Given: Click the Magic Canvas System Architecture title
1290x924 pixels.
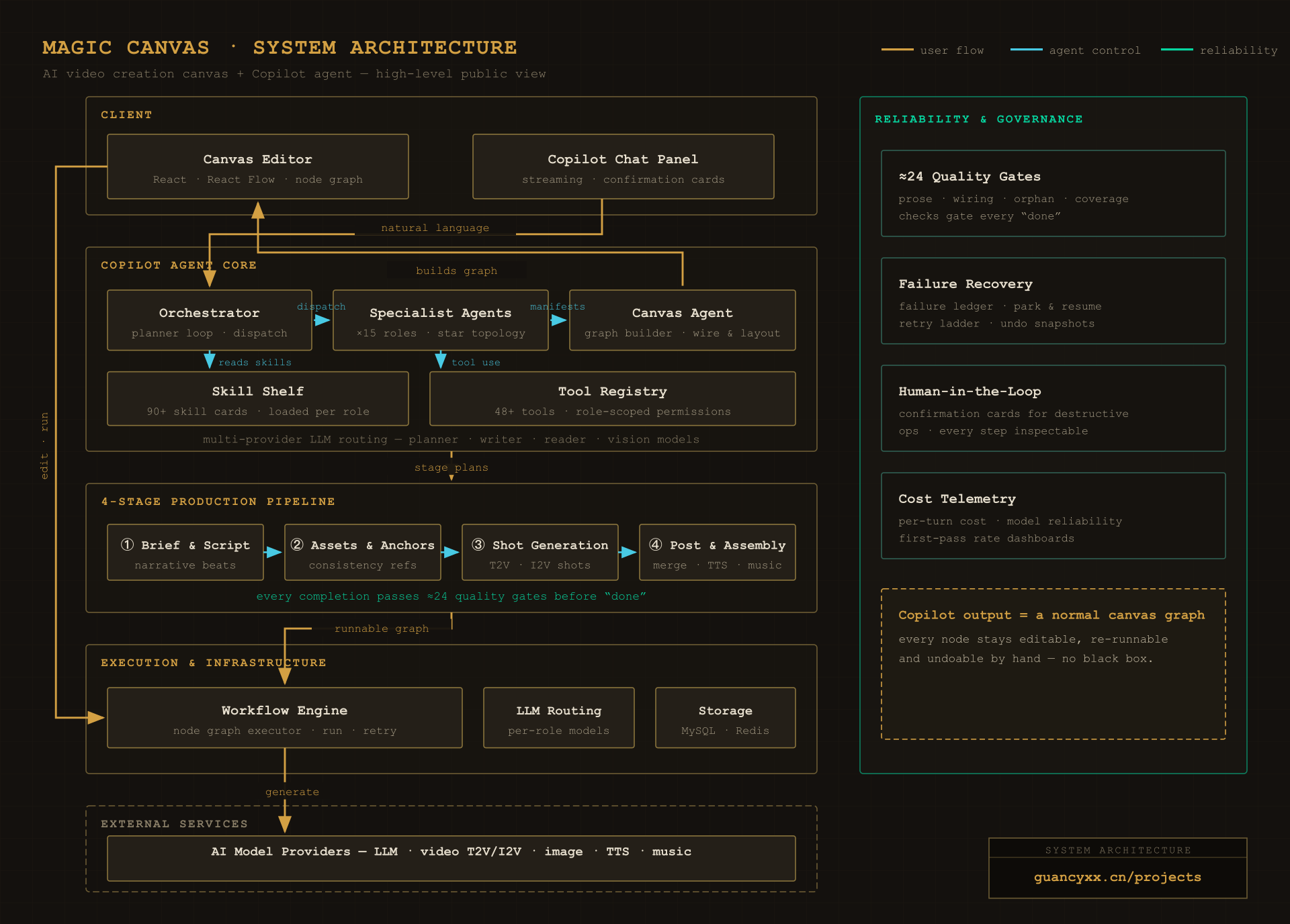Looking at the screenshot, I should [279, 48].
